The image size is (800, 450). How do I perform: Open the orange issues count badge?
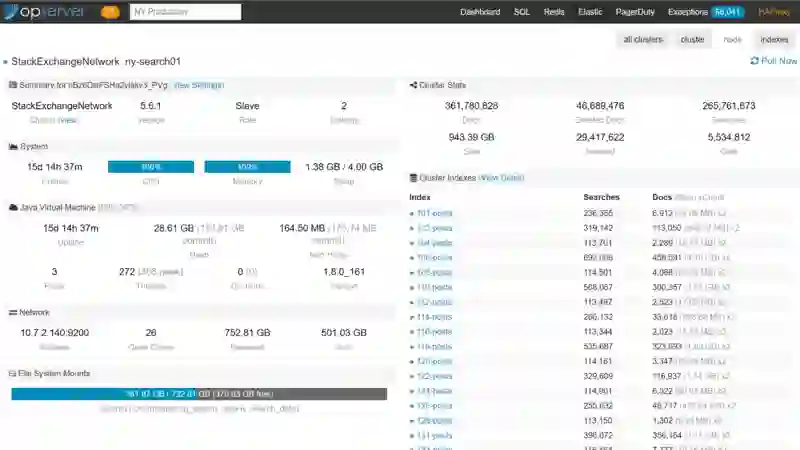point(110,12)
